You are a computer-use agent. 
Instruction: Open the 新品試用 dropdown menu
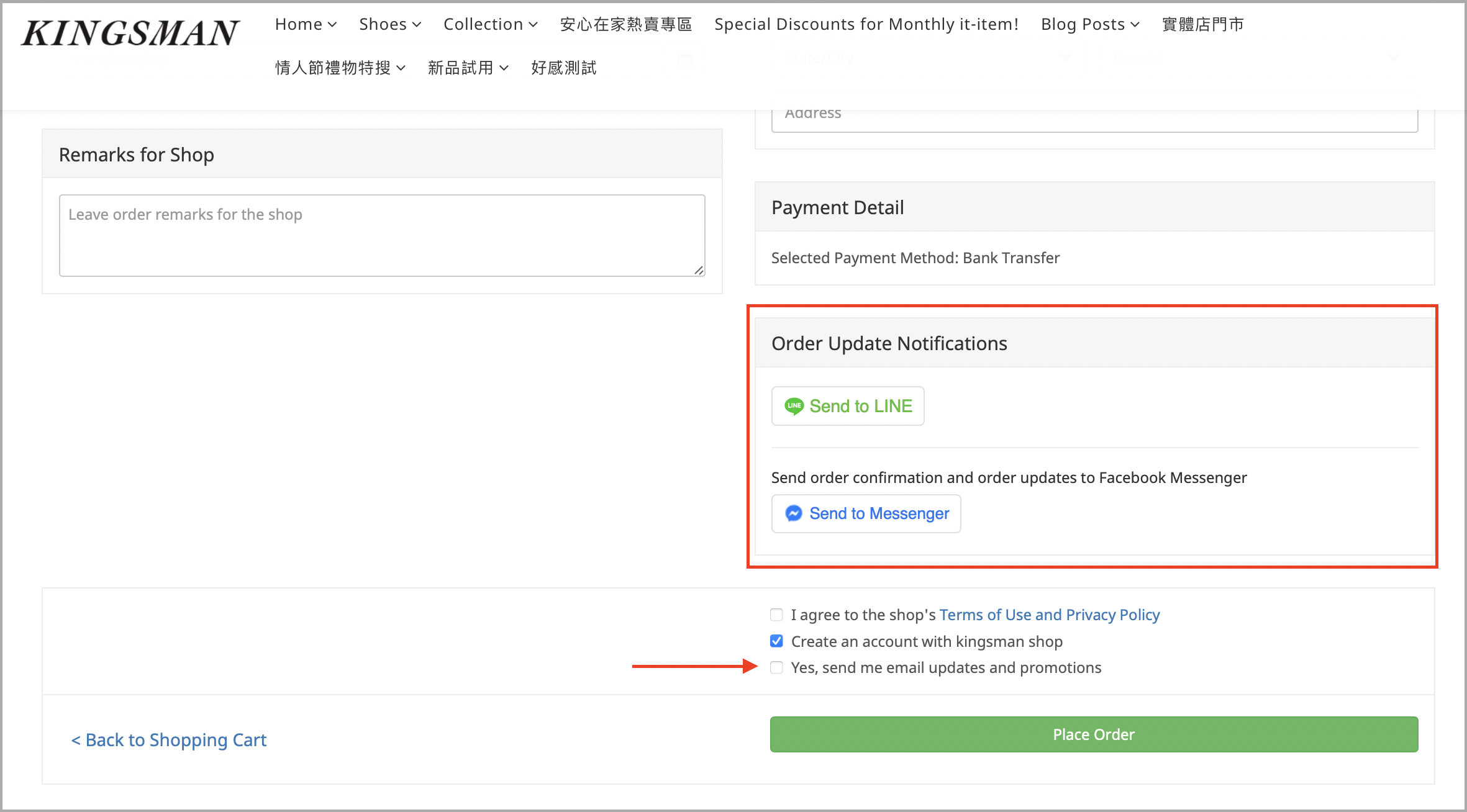(468, 68)
